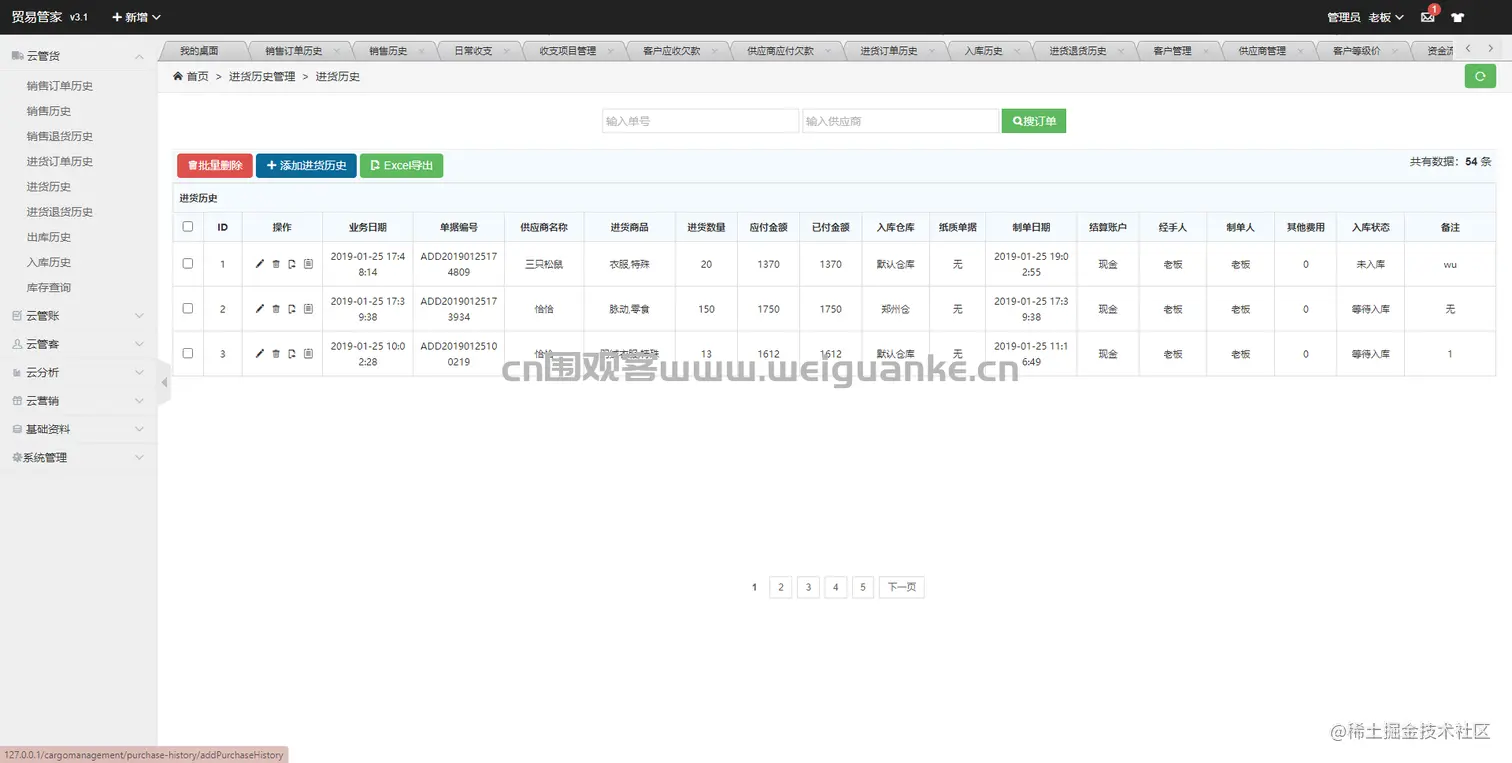1512x763 pixels.
Task: Open 销售退货历史 in the sidebar
Action: [60, 136]
